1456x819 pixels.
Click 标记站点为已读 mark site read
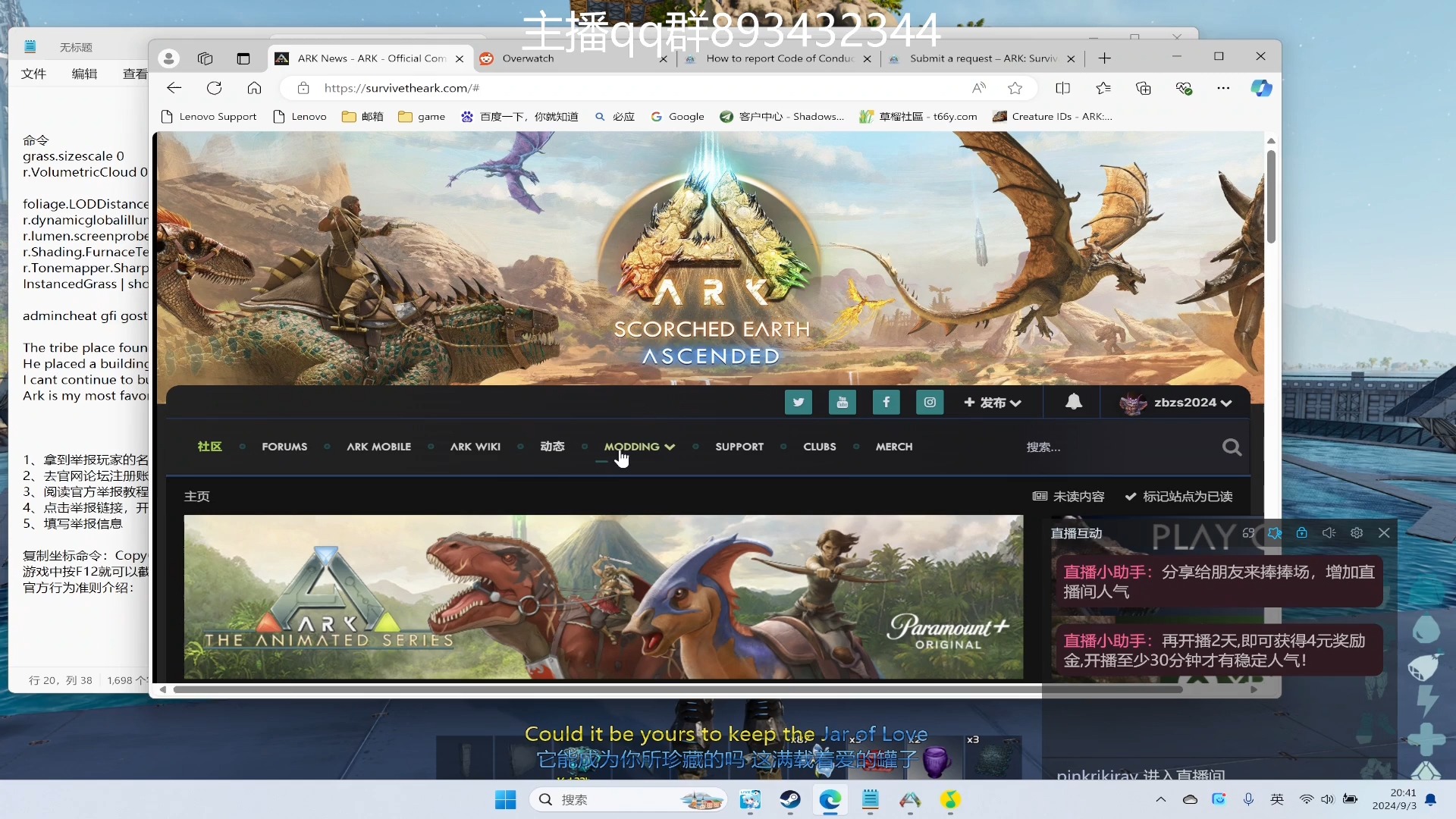pos(1179,497)
